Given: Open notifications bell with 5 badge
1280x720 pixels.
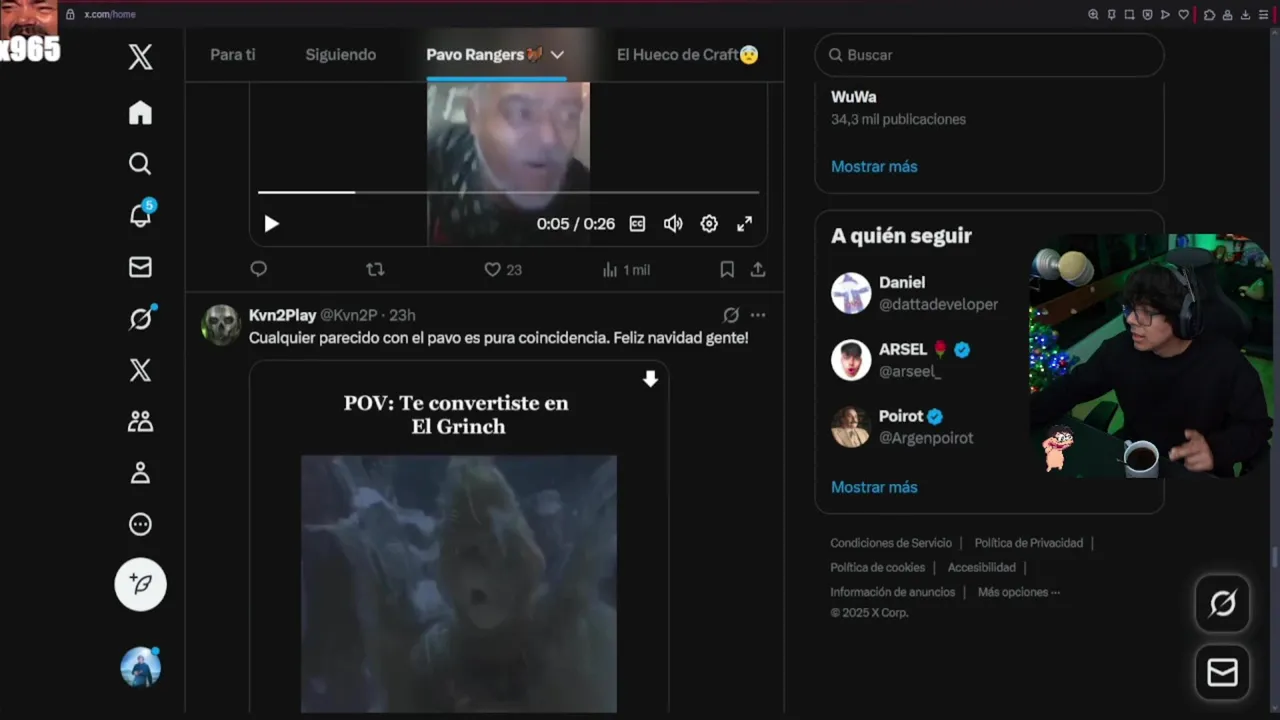Looking at the screenshot, I should point(140,215).
